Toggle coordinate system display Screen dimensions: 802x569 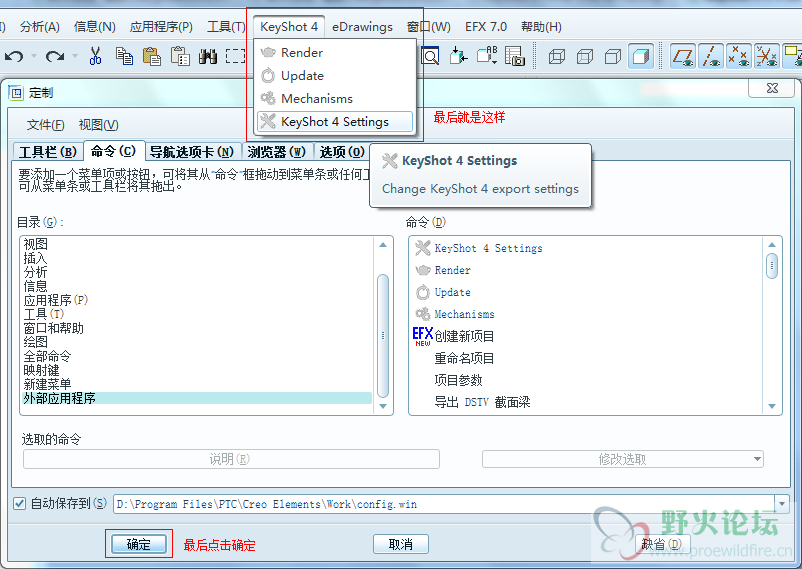point(767,56)
